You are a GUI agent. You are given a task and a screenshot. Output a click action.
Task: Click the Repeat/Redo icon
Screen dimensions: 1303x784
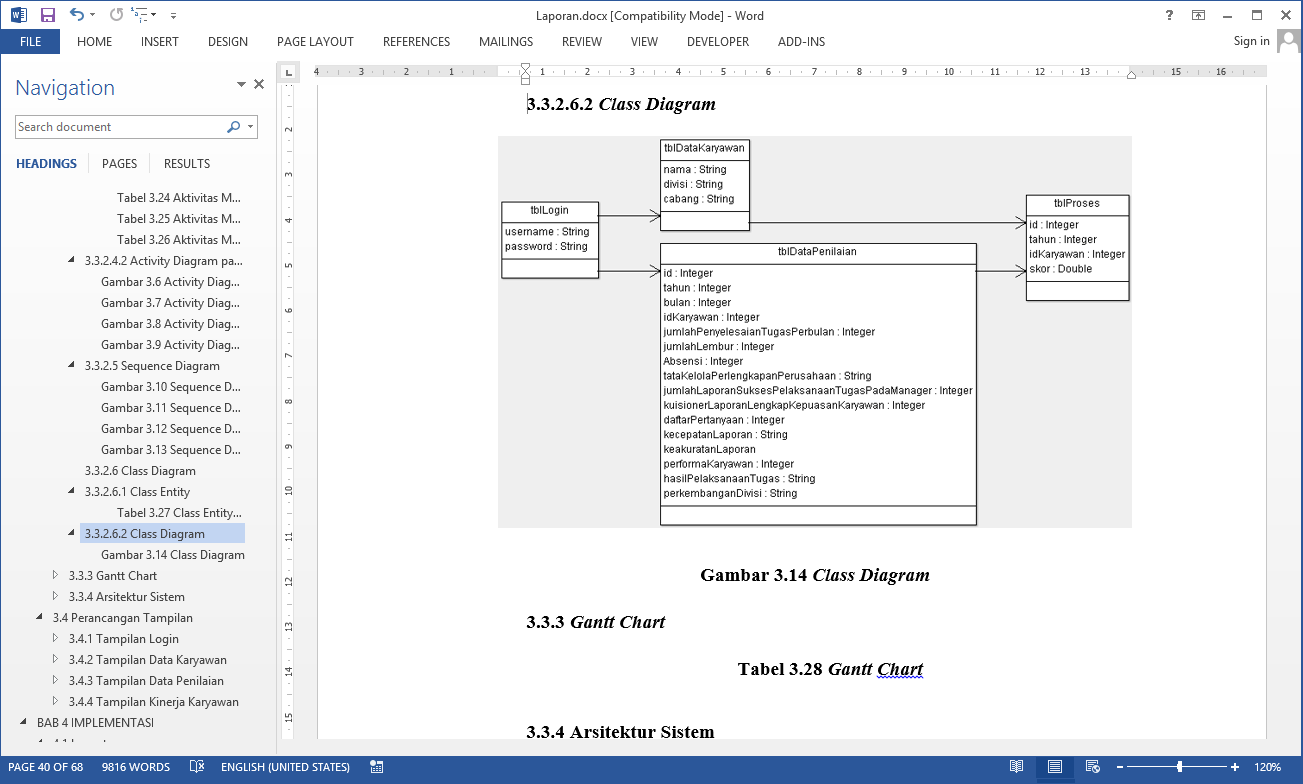coord(116,15)
